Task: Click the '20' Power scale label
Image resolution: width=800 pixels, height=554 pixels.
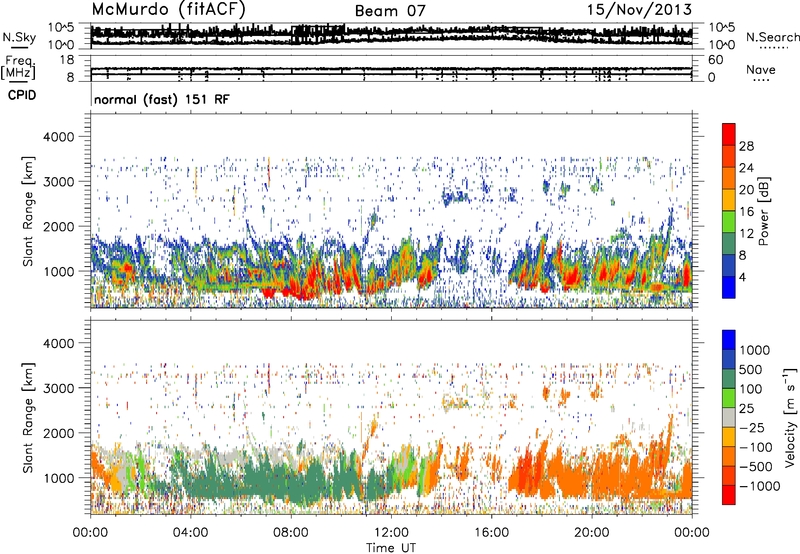Action: point(746,190)
